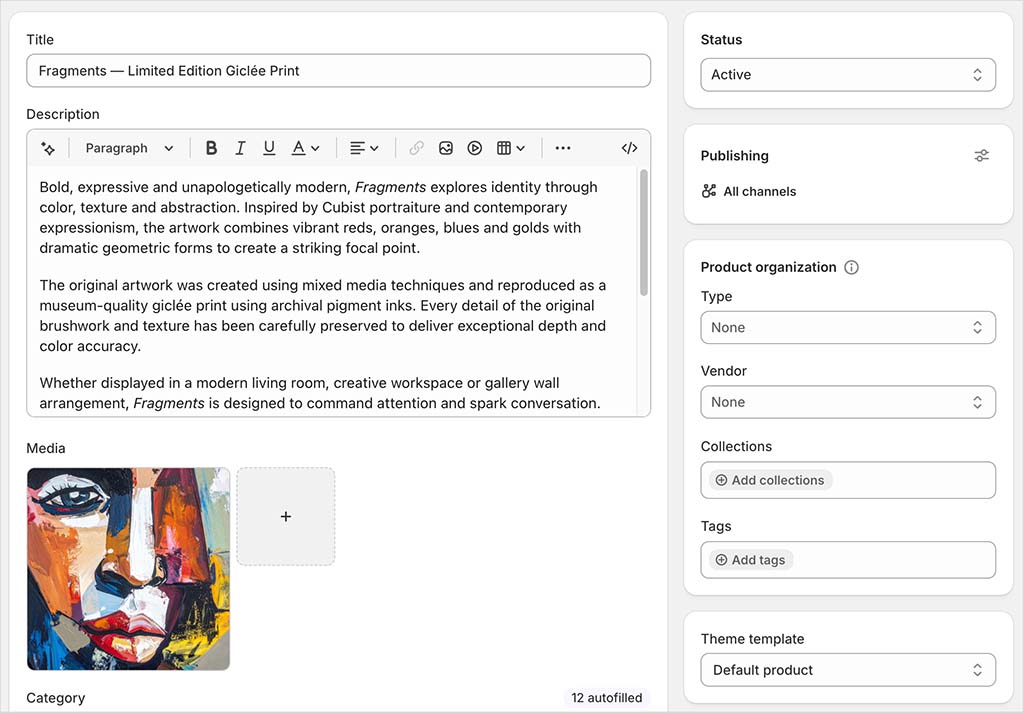Click the description editor scrollbar
The image size is (1024, 713).
(x=644, y=232)
